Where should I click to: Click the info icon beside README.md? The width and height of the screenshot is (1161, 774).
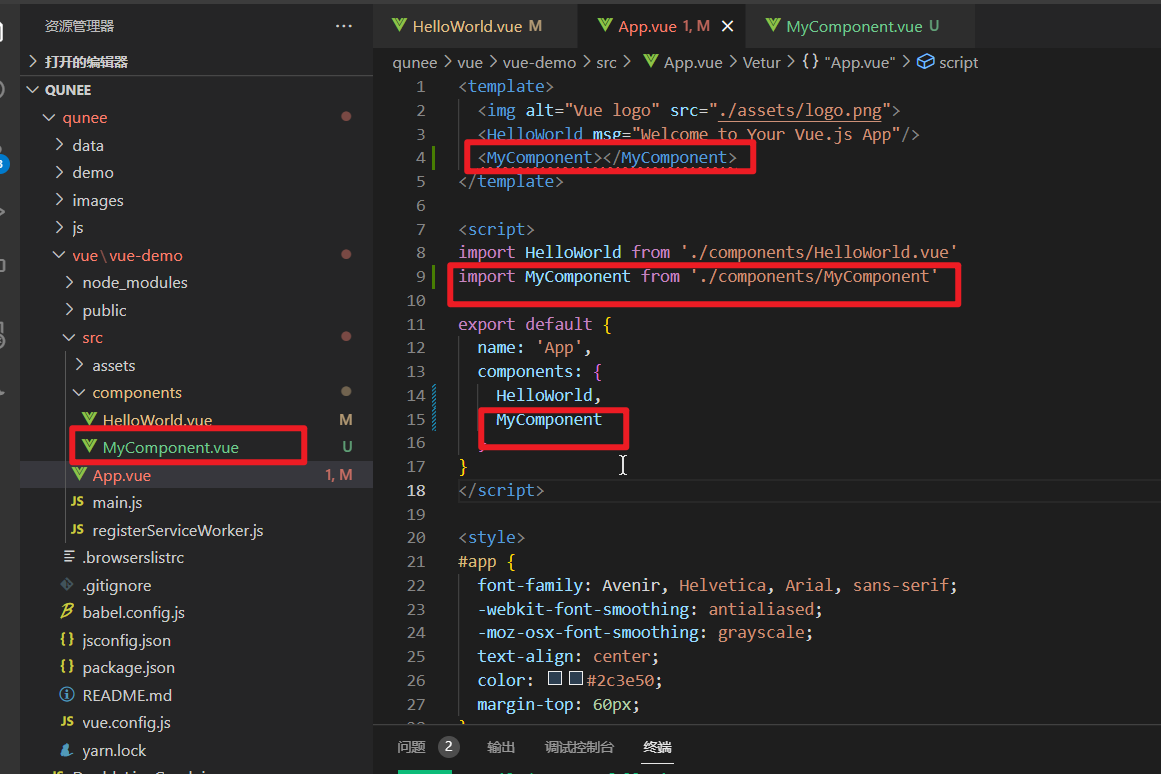coord(67,694)
